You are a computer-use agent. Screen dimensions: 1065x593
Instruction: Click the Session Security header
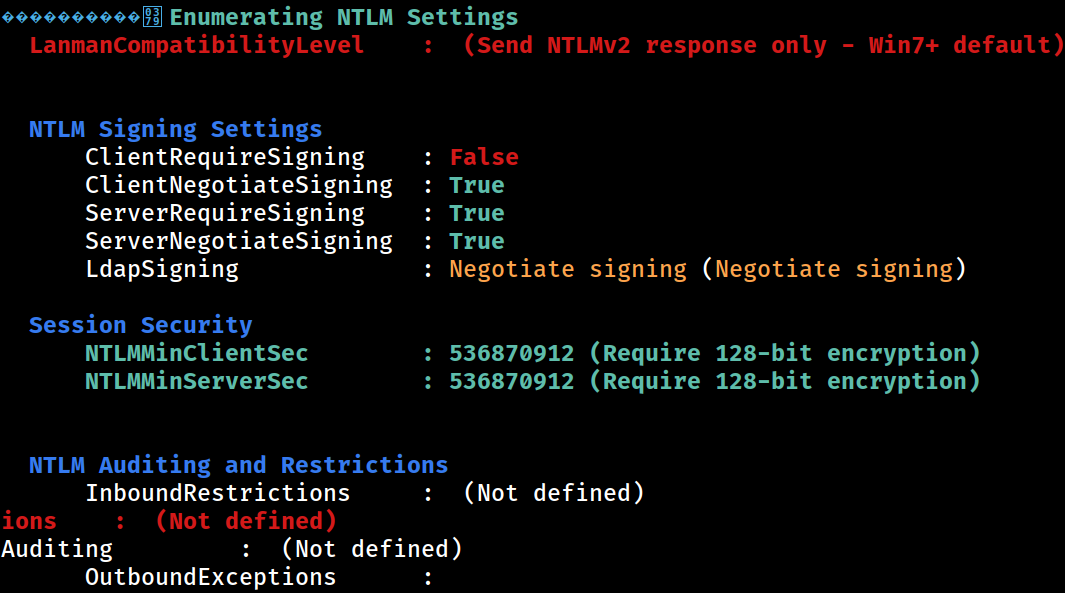tap(141, 325)
